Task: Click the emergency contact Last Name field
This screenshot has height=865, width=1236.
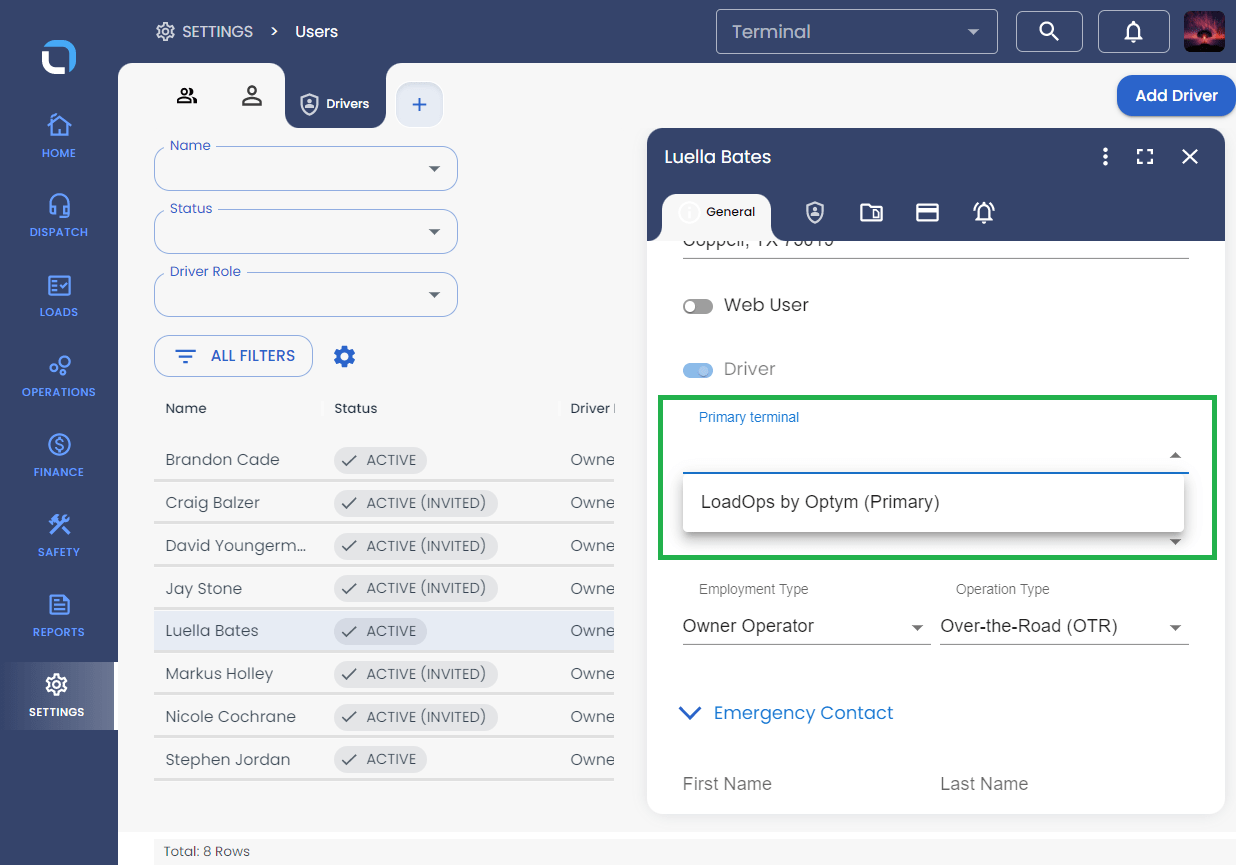Action: click(x=1064, y=784)
